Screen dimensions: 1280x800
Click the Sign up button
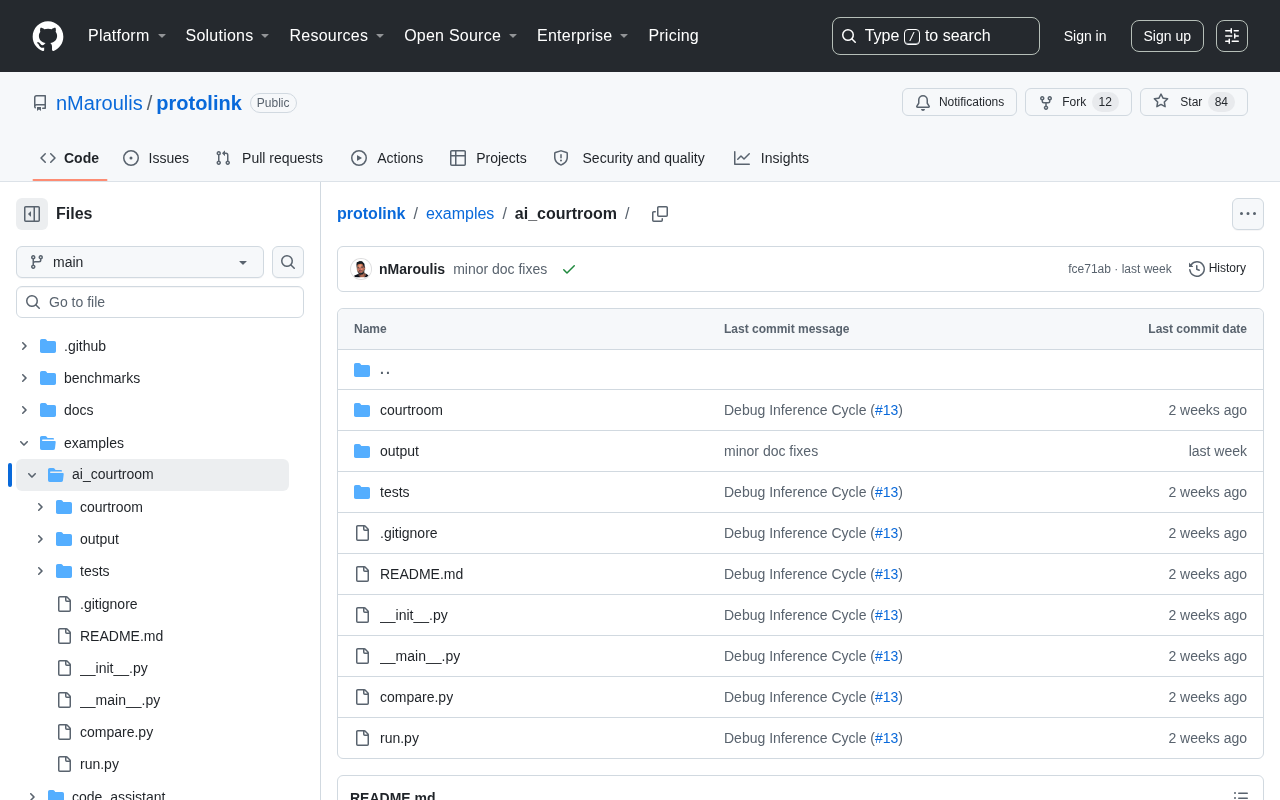click(x=1167, y=36)
